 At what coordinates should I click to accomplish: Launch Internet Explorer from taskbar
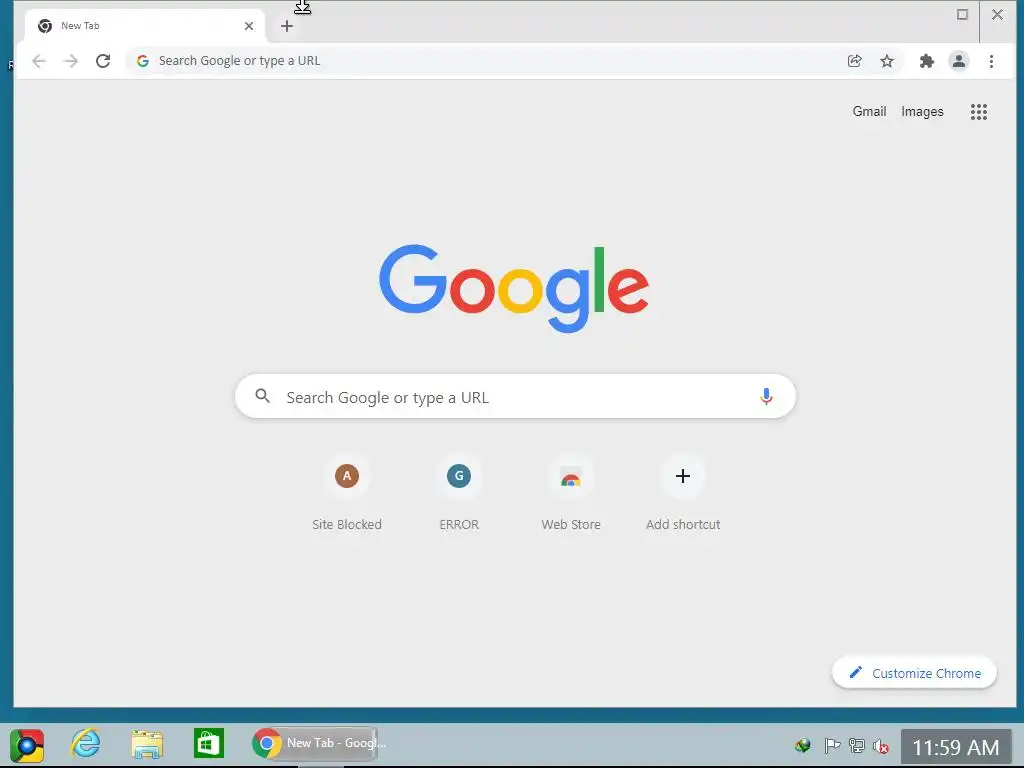86,744
